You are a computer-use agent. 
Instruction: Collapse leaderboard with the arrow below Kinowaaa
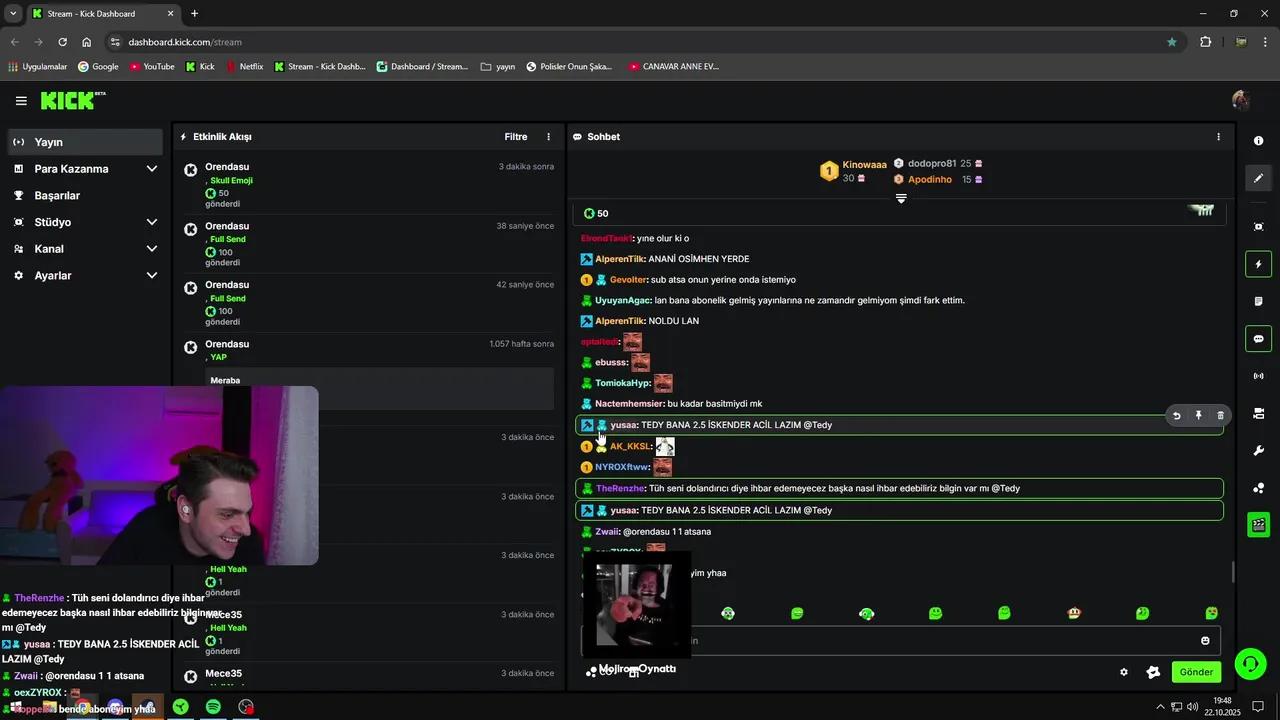coord(901,199)
